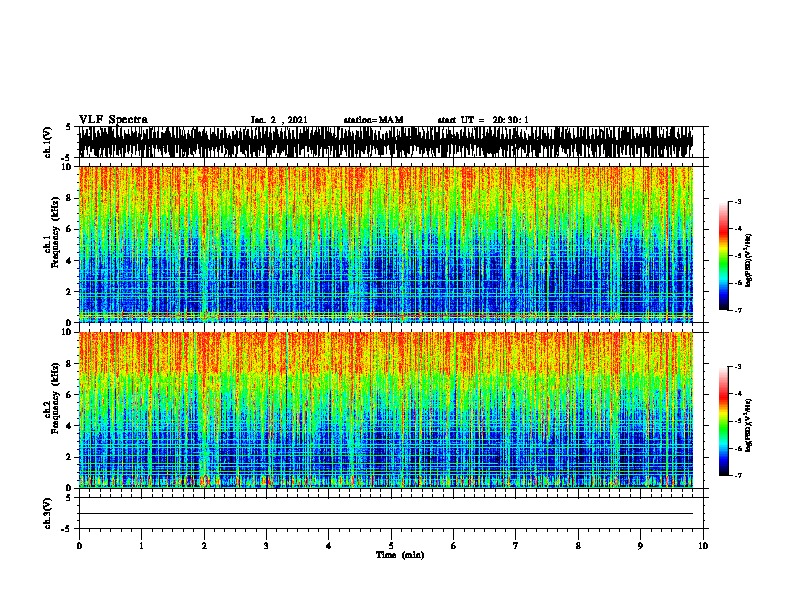792x612 pixels.
Task: Click inside the ch.2 spectrogram panel
Action: point(385,410)
